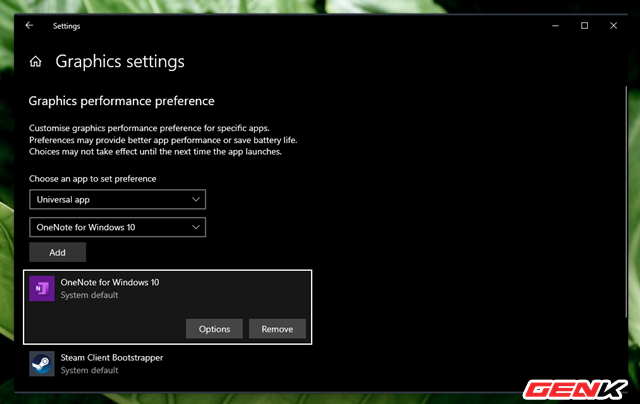
Task: Expand the OneNote for Windows 10 dropdown
Action: [x=117, y=227]
